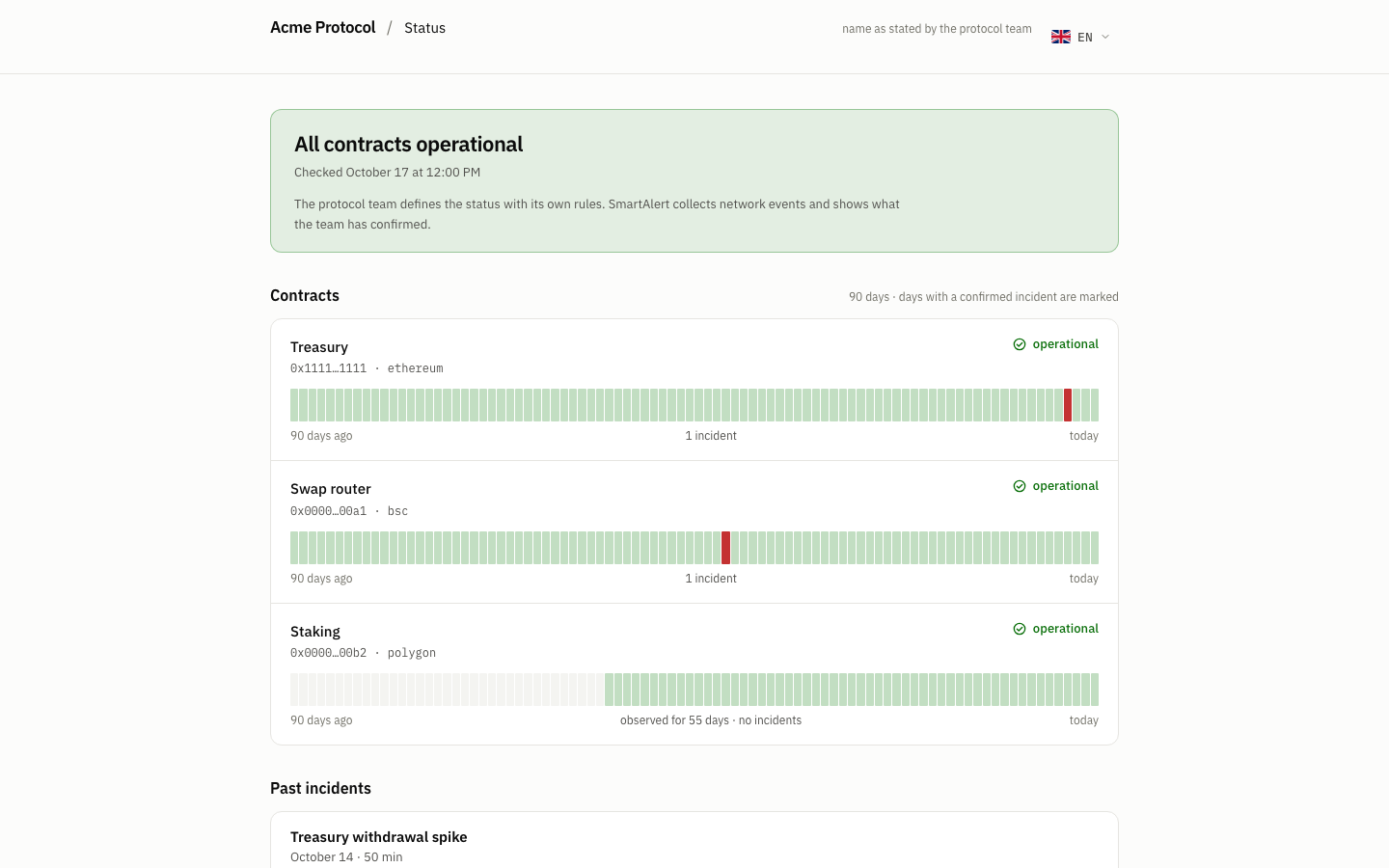Click the 'All contracts operational' heading

click(x=409, y=144)
